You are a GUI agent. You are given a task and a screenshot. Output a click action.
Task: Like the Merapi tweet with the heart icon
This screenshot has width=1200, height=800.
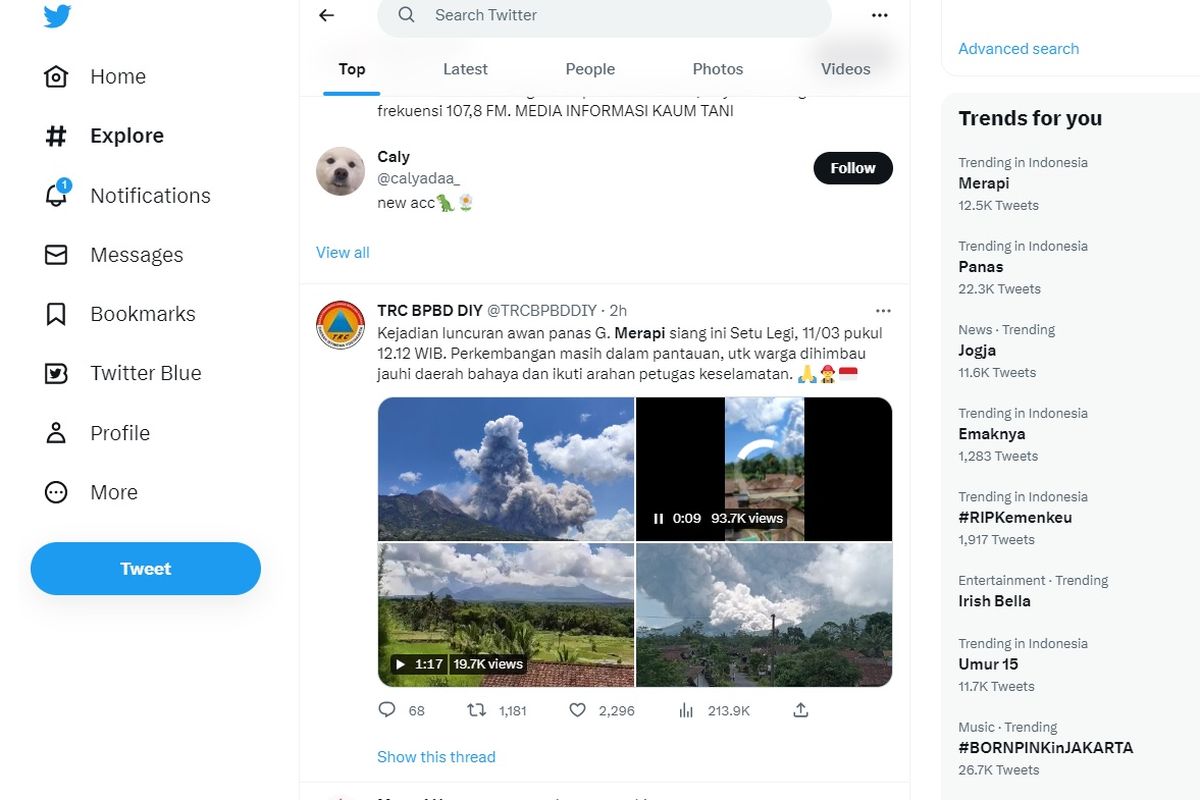pyautogui.click(x=577, y=710)
